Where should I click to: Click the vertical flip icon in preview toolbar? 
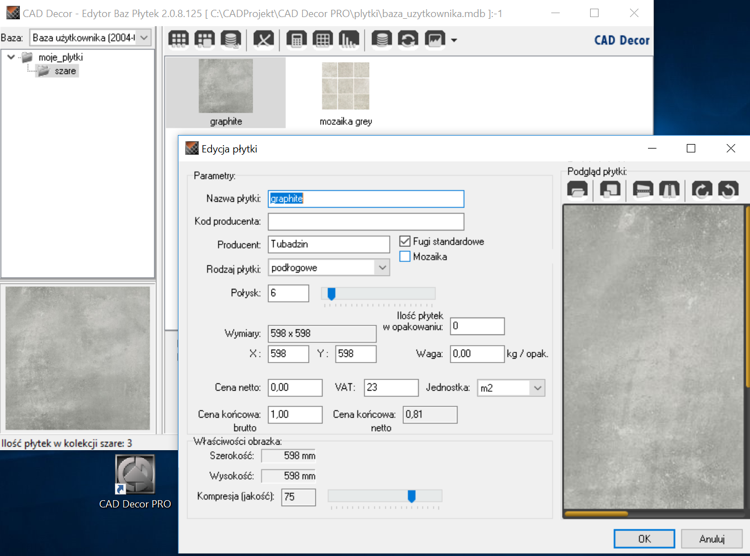click(x=643, y=189)
